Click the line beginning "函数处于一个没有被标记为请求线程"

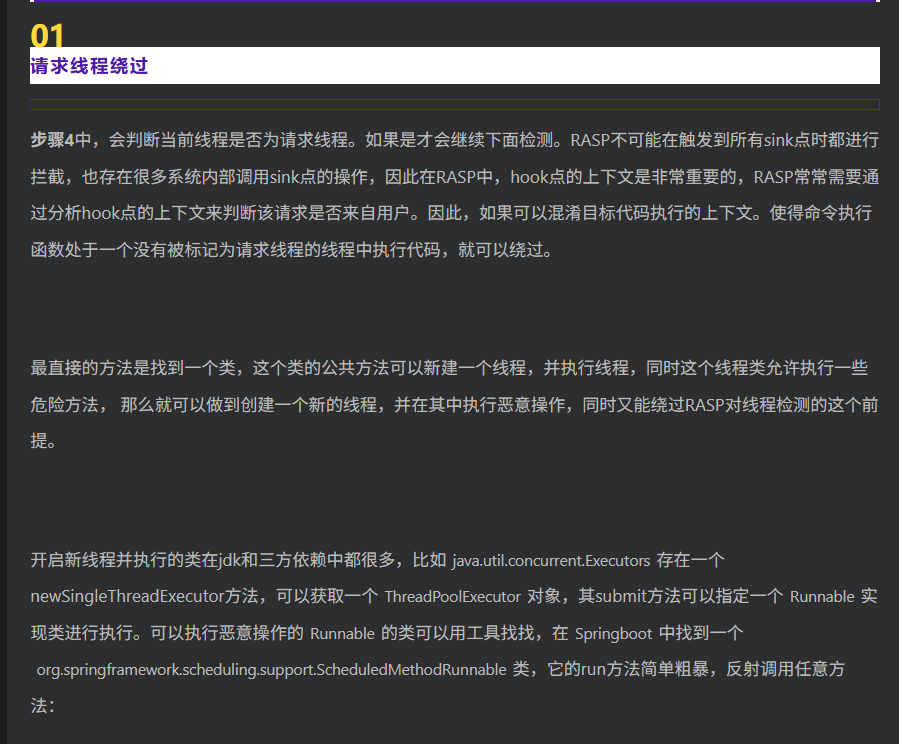pos(291,250)
